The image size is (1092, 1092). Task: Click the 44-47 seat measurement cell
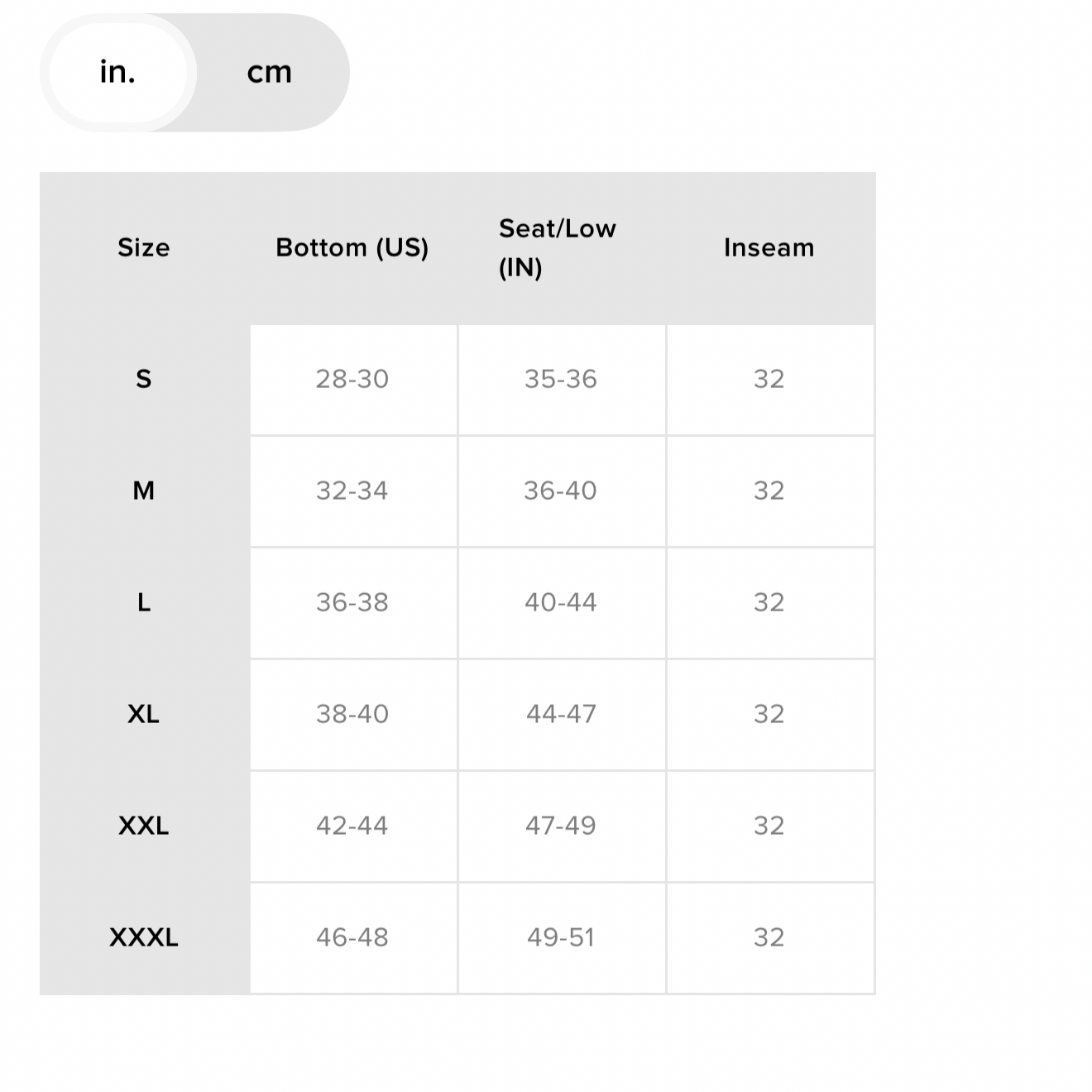561,714
